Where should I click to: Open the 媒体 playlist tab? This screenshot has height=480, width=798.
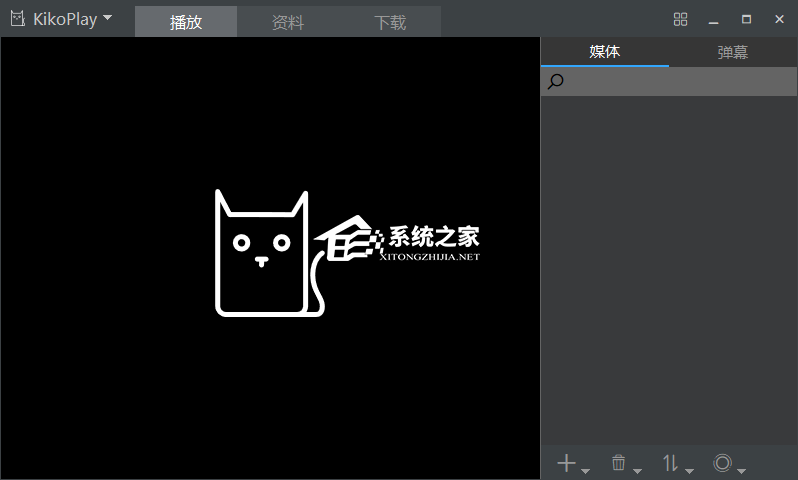(x=605, y=51)
